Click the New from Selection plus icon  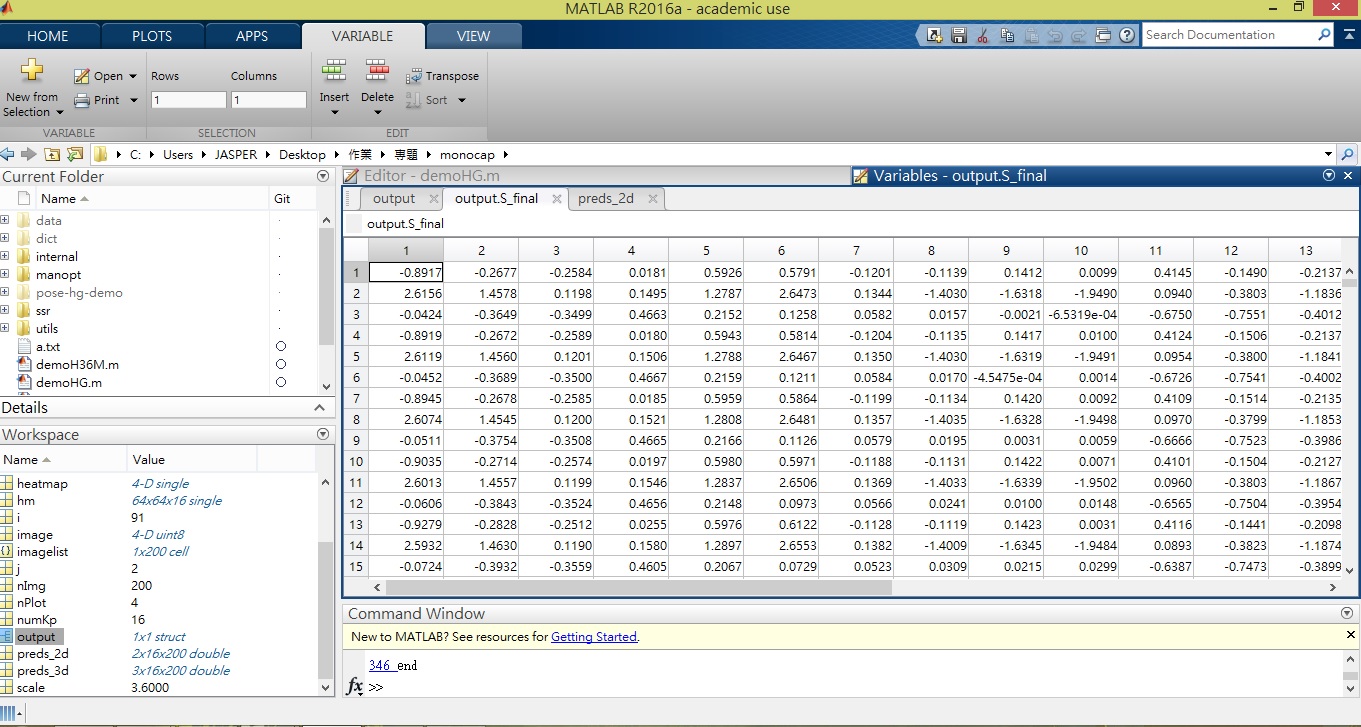(x=32, y=71)
